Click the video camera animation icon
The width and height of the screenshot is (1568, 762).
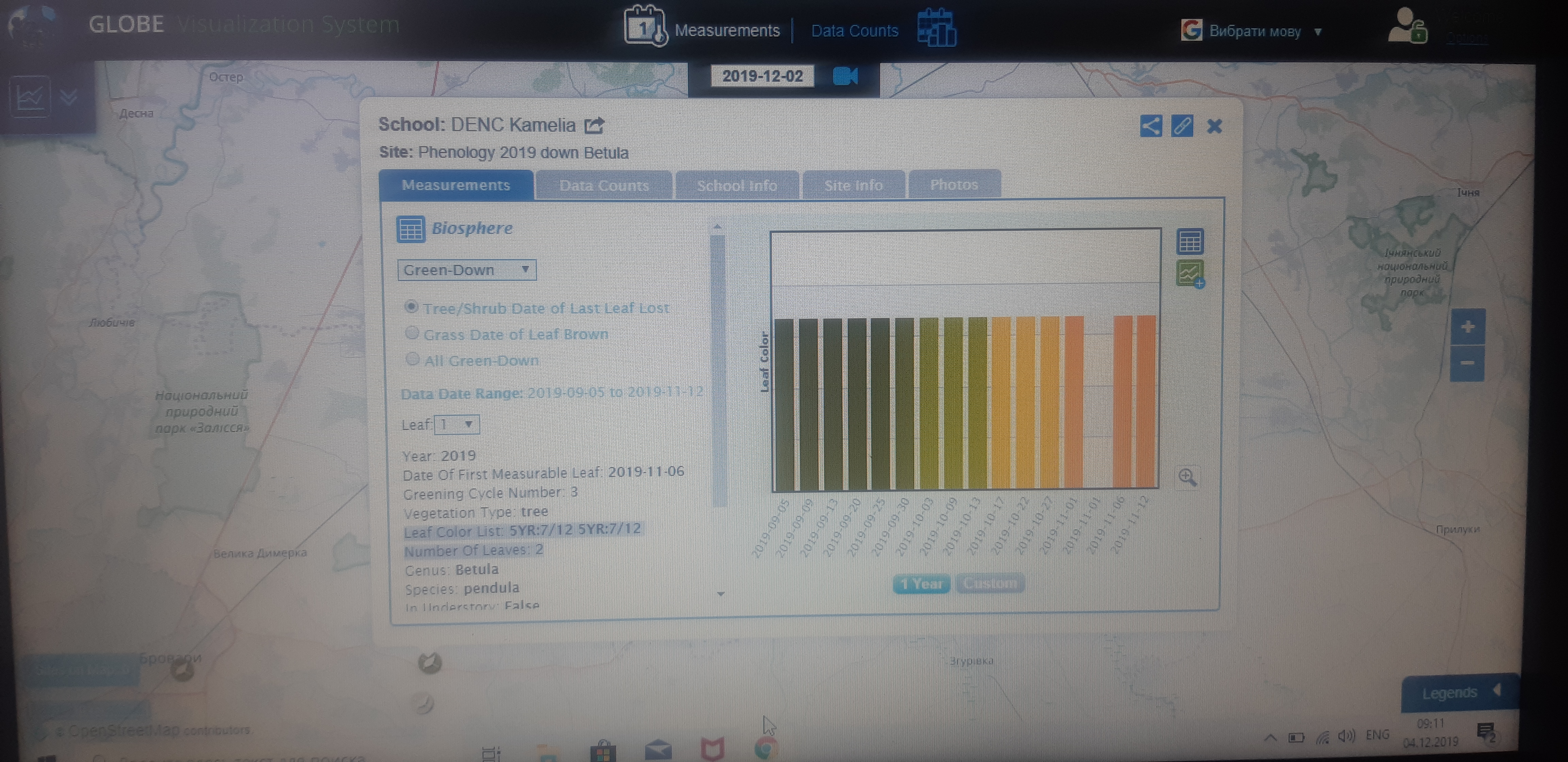click(845, 77)
